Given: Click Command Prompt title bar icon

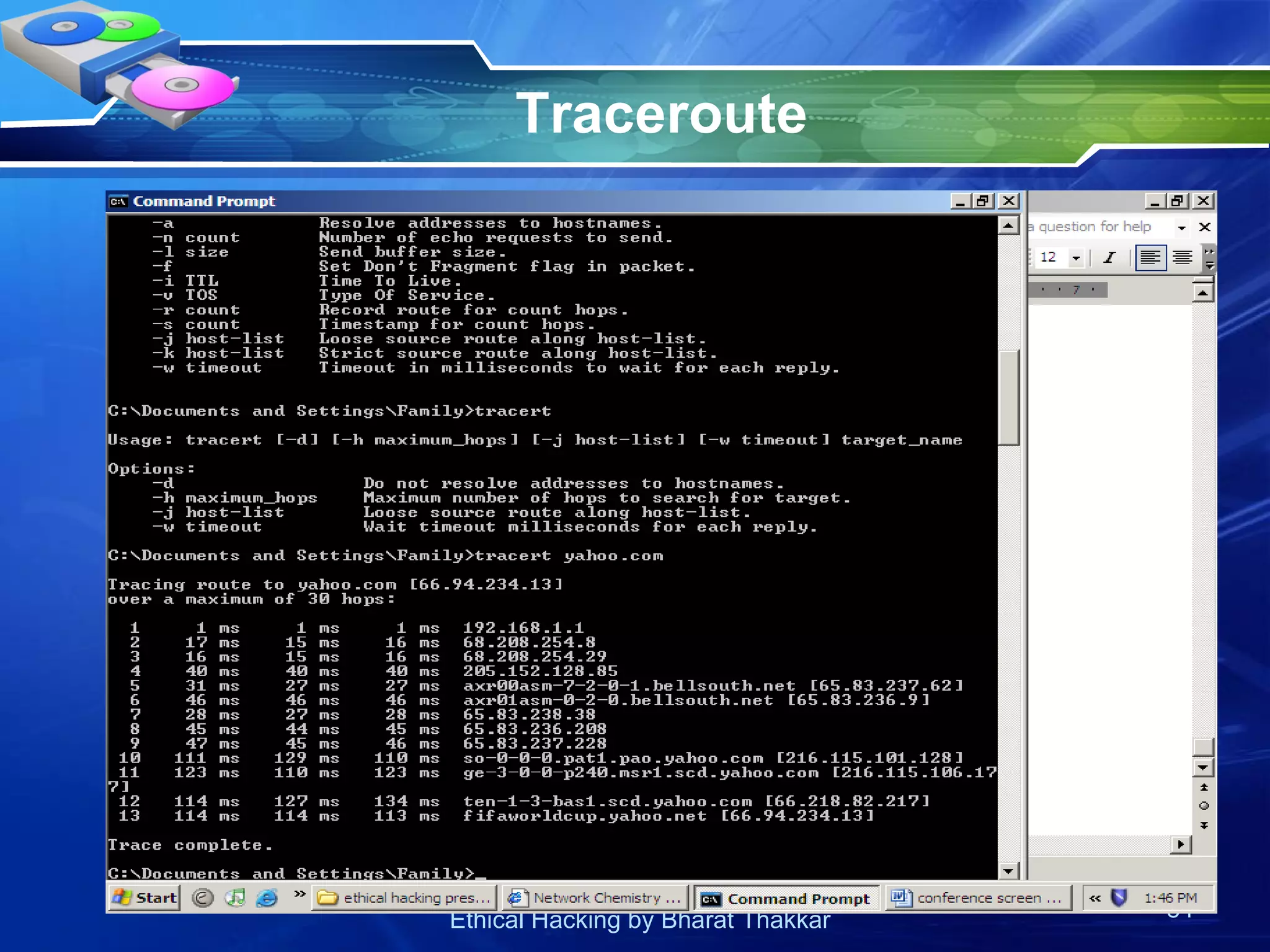Looking at the screenshot, I should (118, 201).
